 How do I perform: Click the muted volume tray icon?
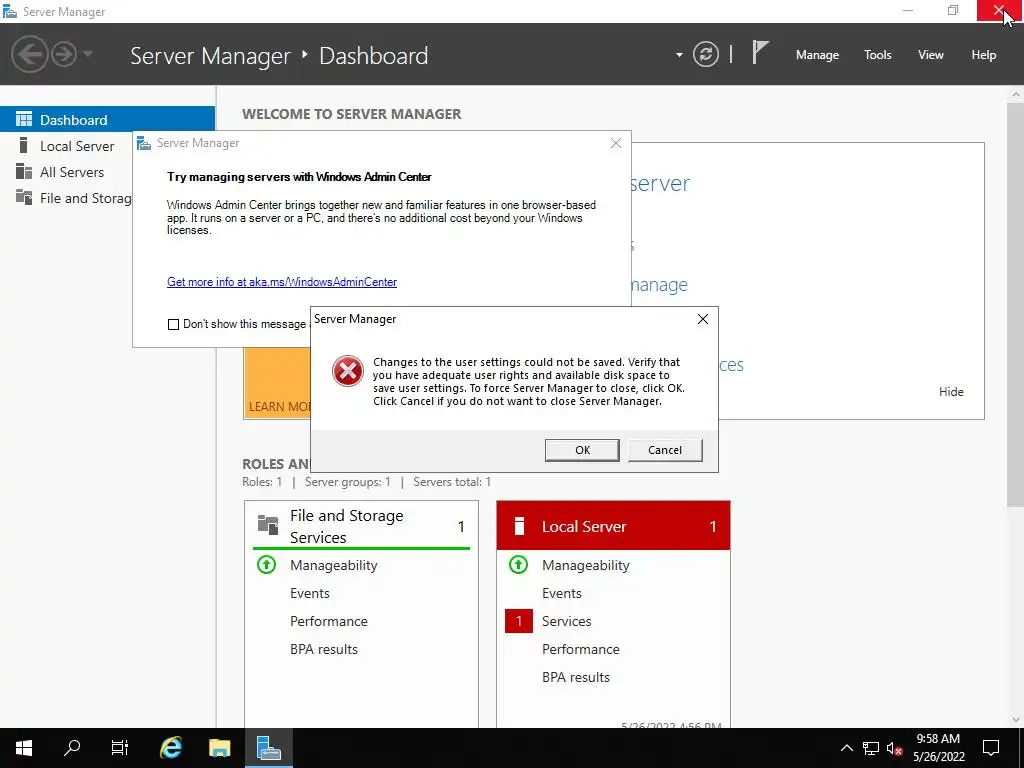895,748
